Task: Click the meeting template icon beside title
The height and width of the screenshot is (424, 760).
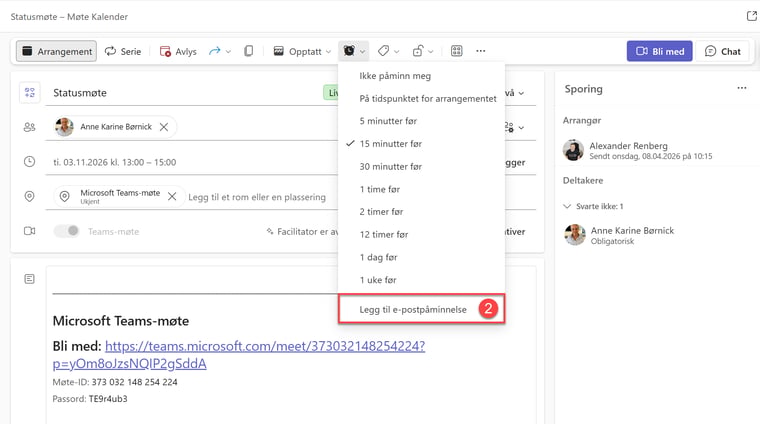Action: [x=30, y=93]
